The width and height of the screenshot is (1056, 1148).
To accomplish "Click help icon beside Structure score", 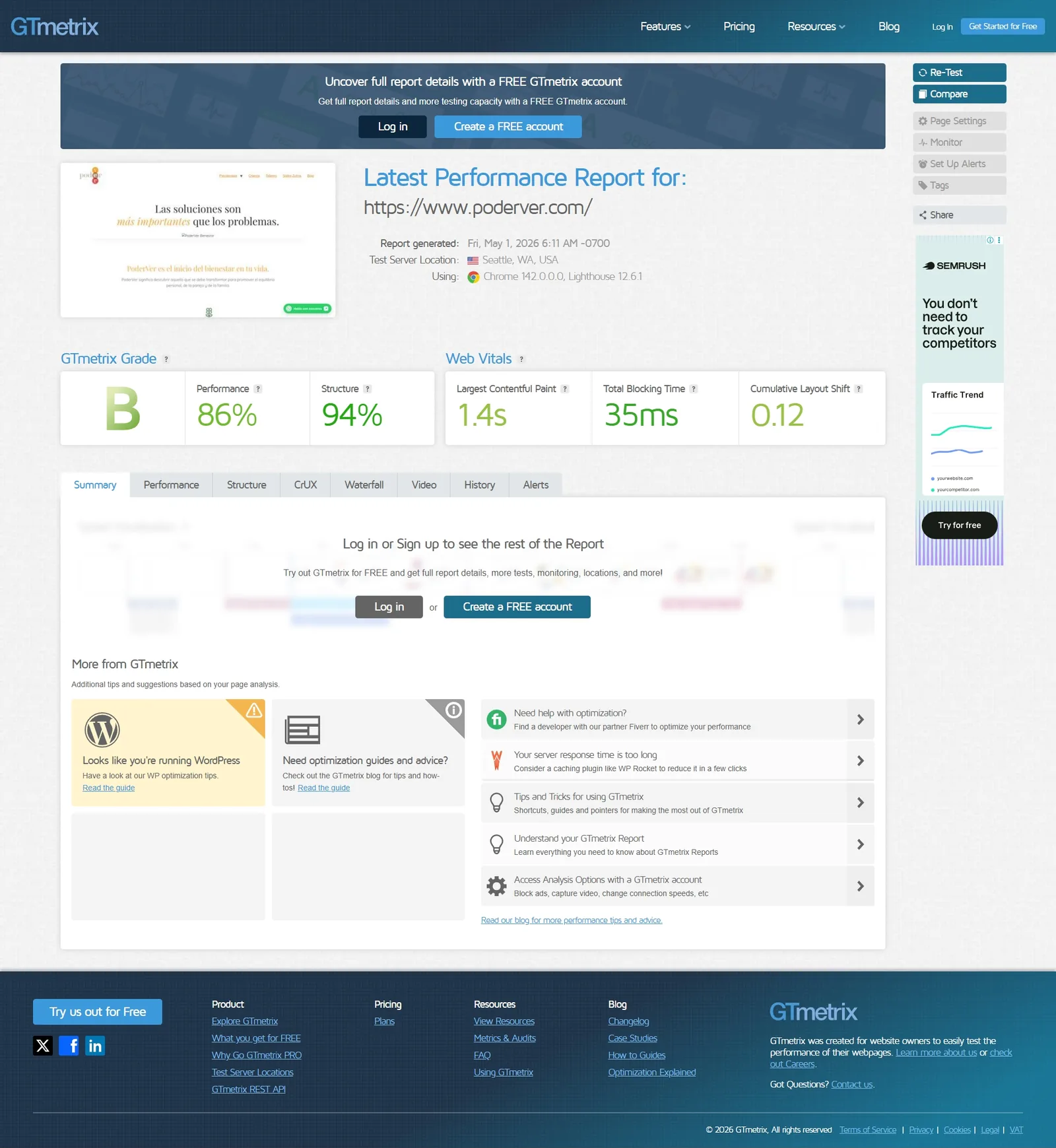I will [x=368, y=389].
